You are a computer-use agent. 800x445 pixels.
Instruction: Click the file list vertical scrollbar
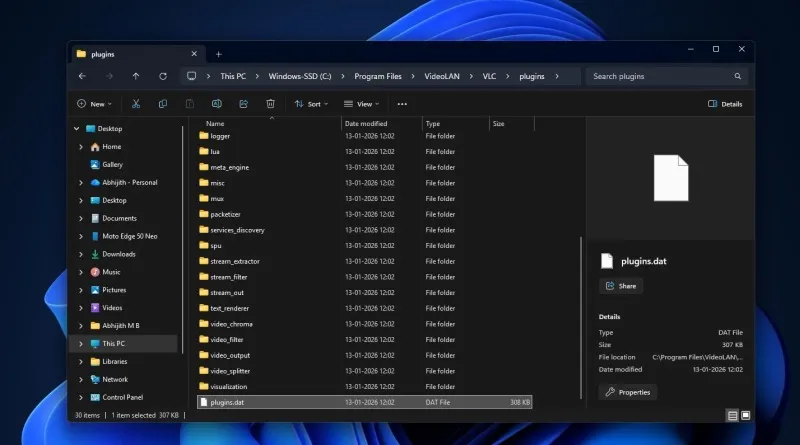tap(581, 318)
